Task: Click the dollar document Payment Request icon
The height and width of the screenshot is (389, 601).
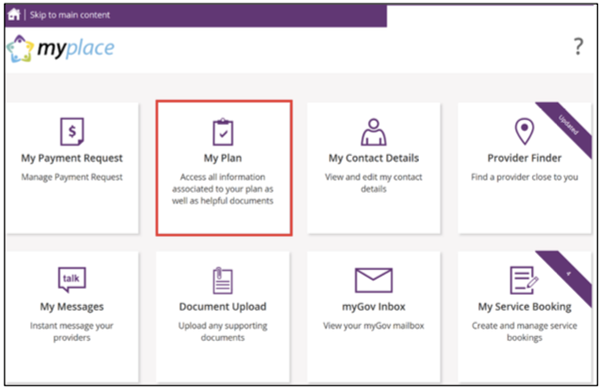Action: coord(72,131)
